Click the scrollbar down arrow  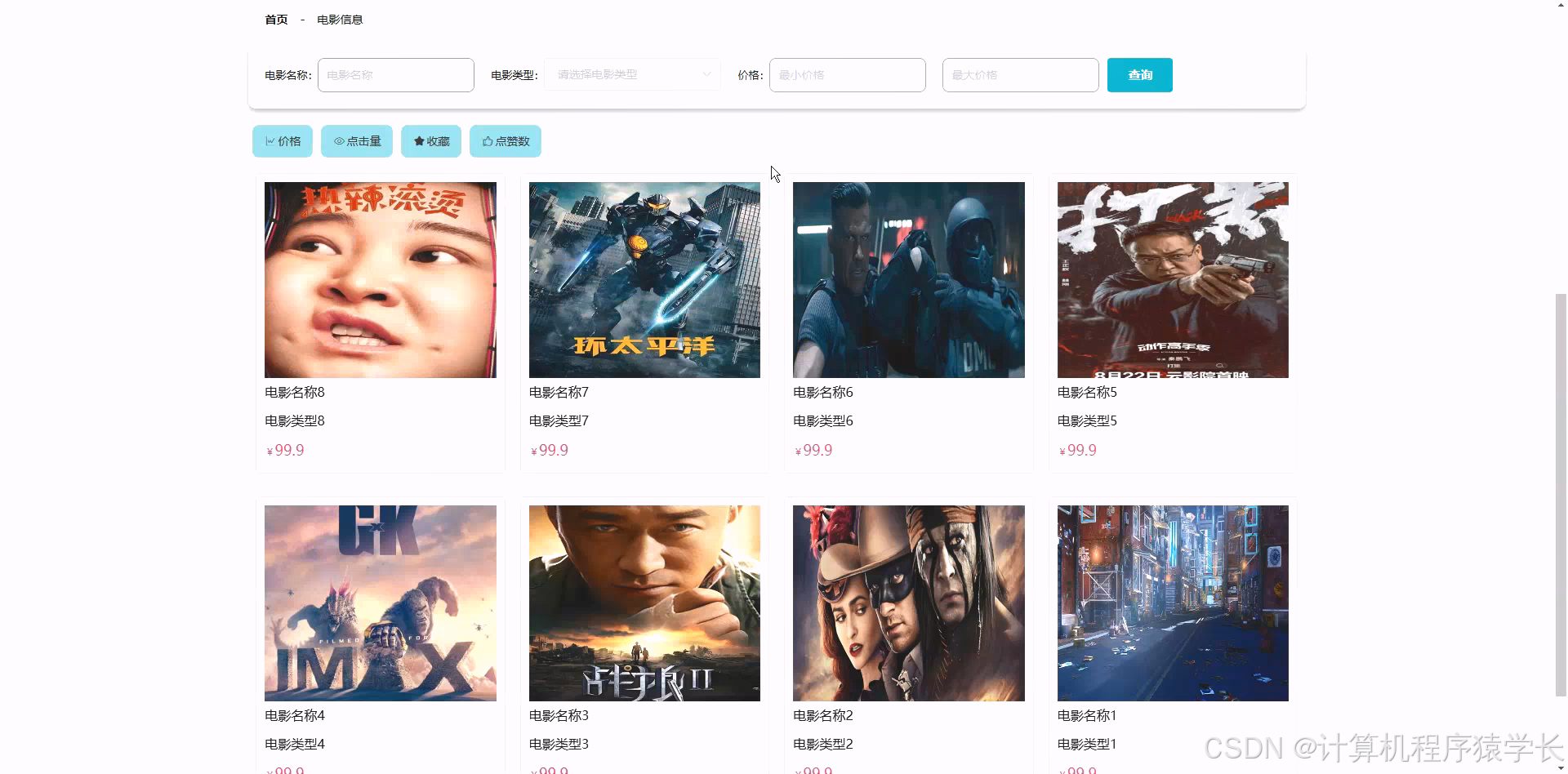coord(1561,768)
